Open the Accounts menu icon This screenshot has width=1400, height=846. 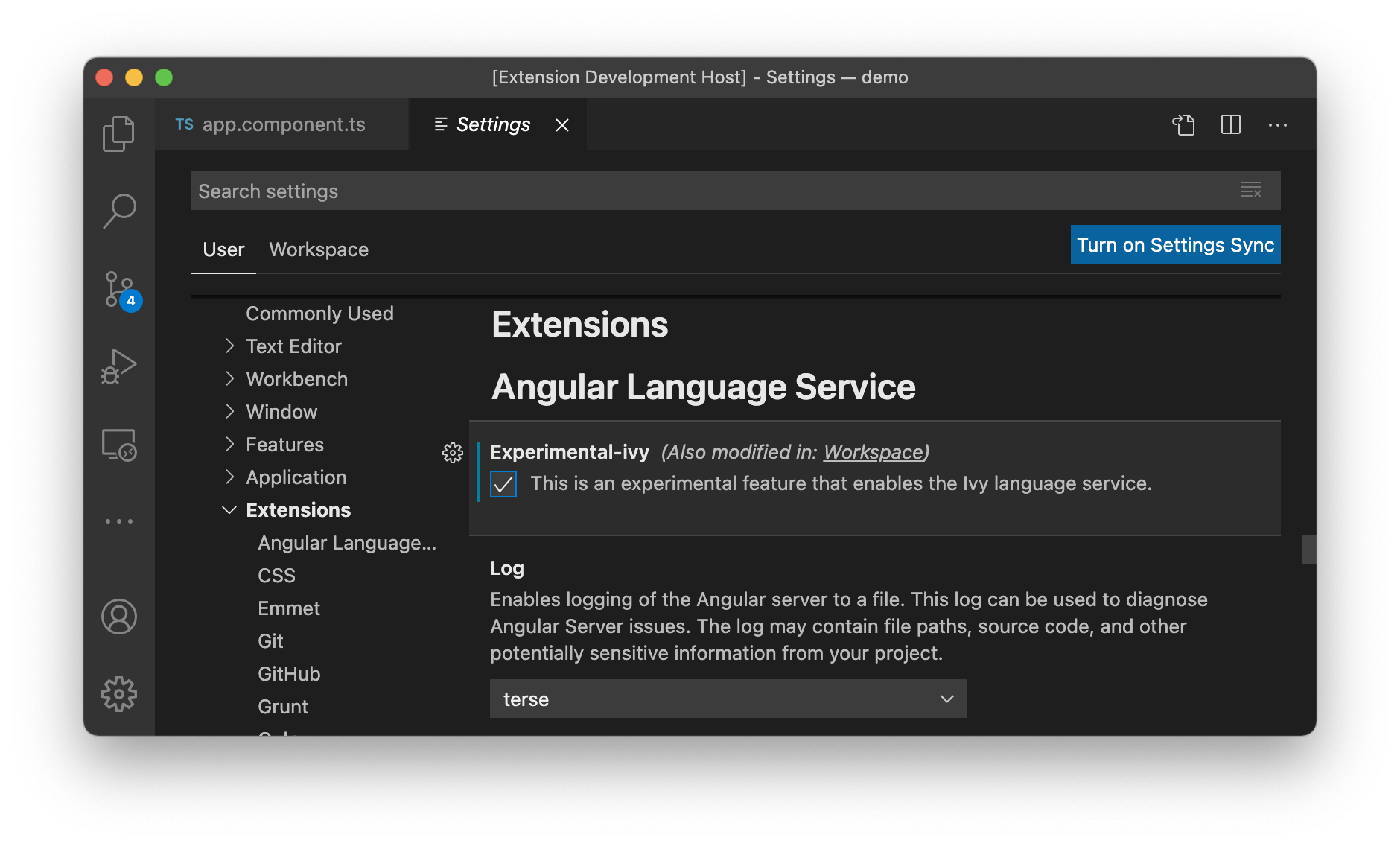pos(119,617)
